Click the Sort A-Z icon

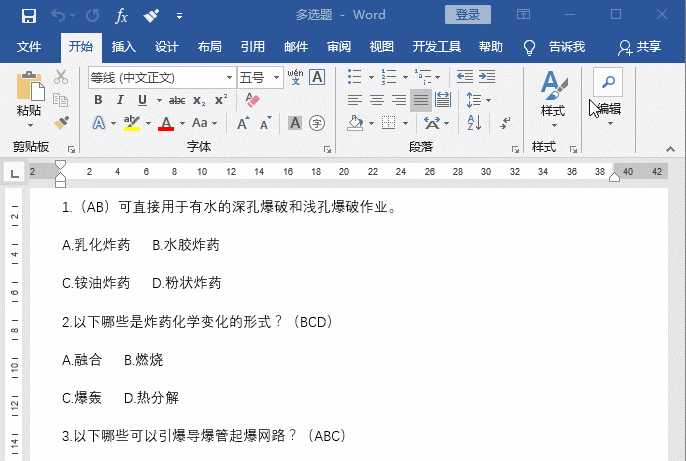(x=474, y=123)
